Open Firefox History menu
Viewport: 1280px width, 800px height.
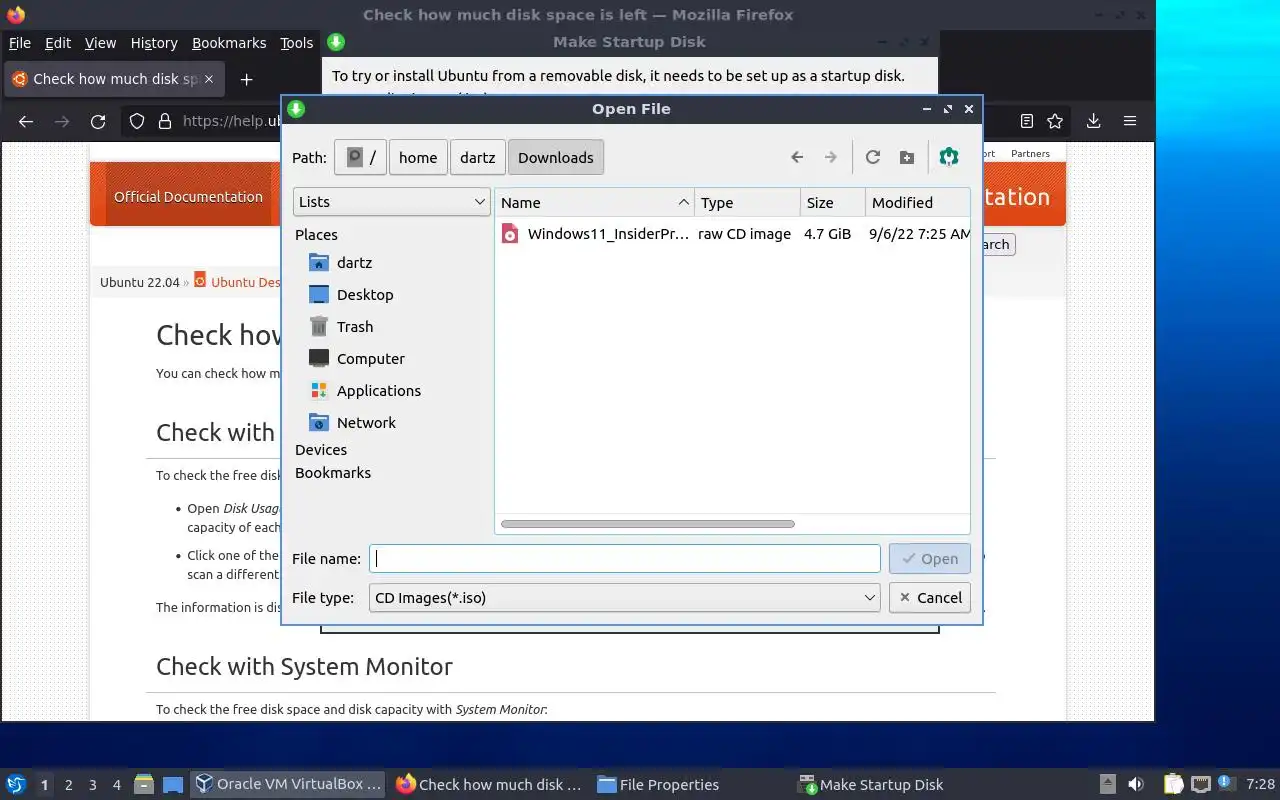tap(154, 43)
